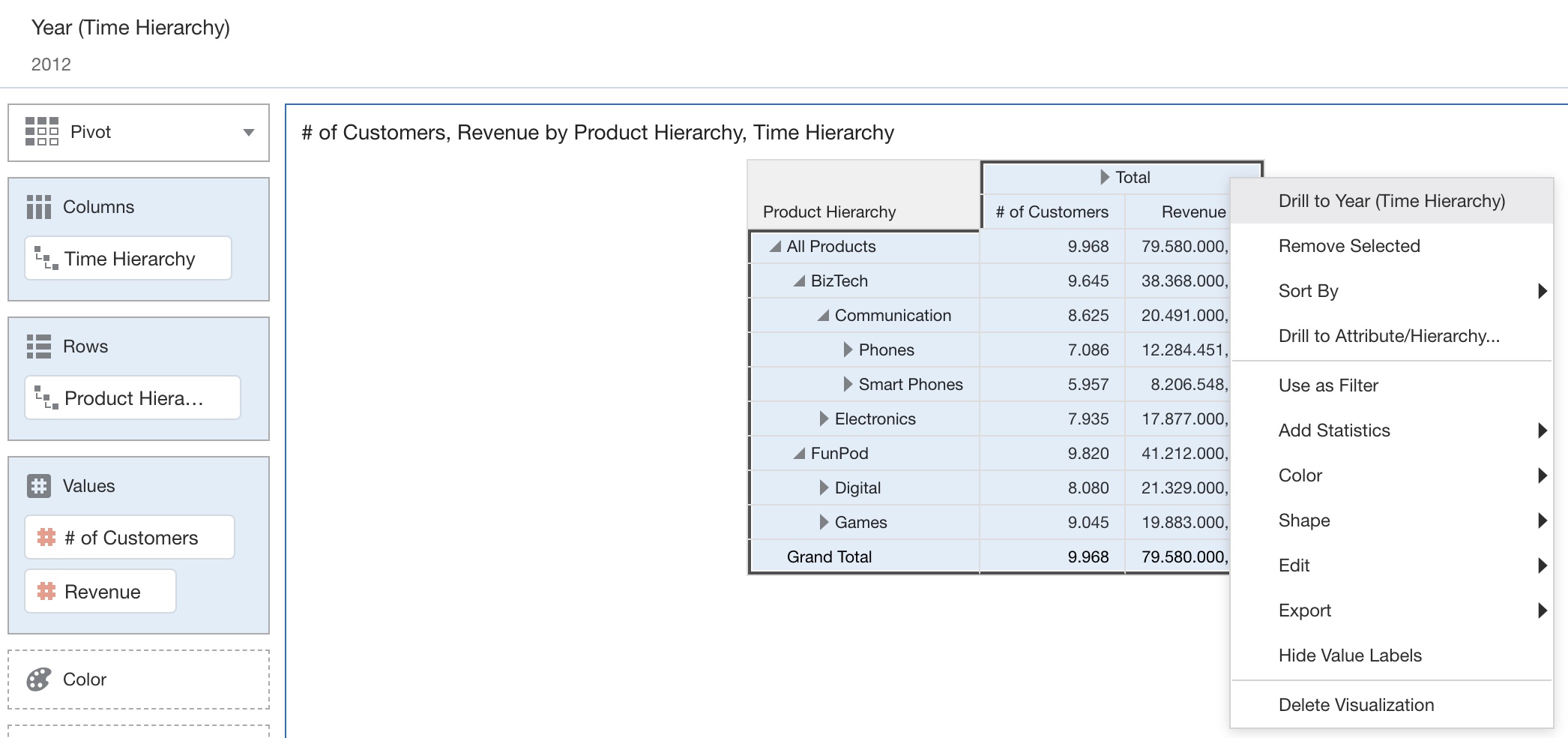Open the Pivot visualization type dropdown

(x=247, y=132)
